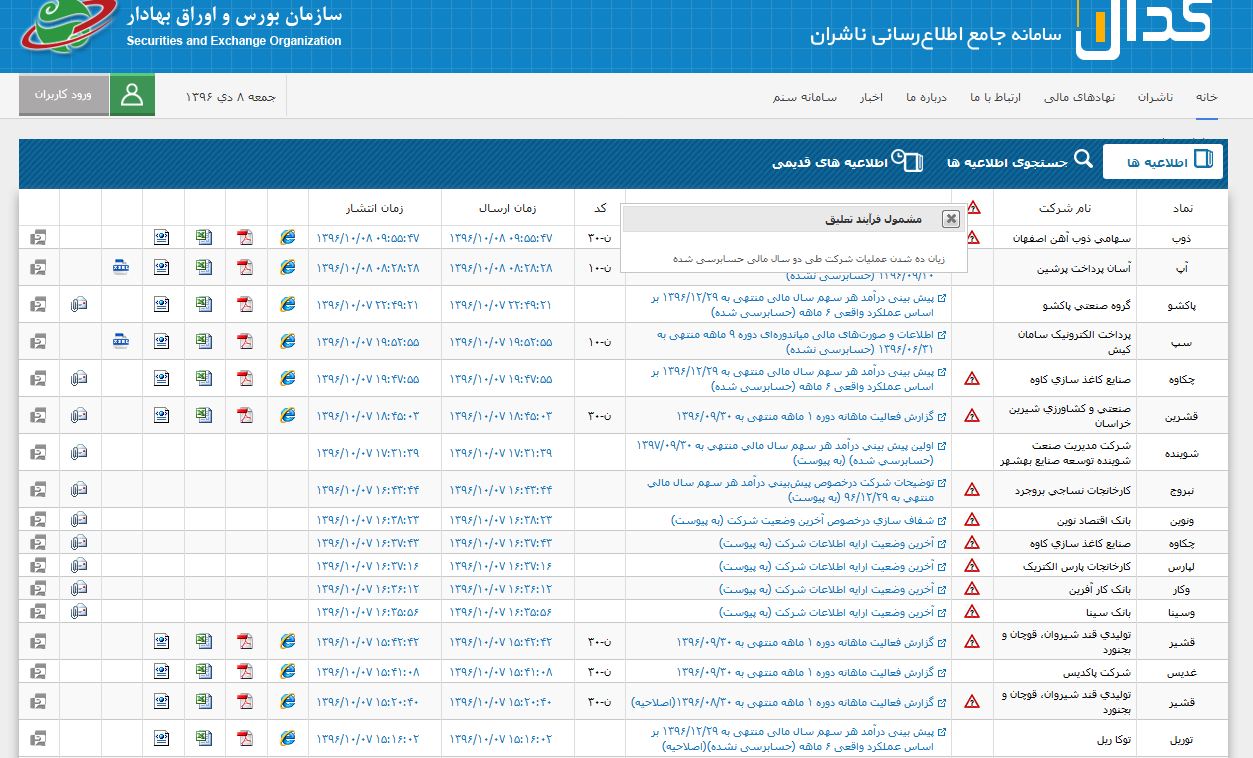Click the ورود کاربران login button
The image size is (1253, 758).
(64, 95)
